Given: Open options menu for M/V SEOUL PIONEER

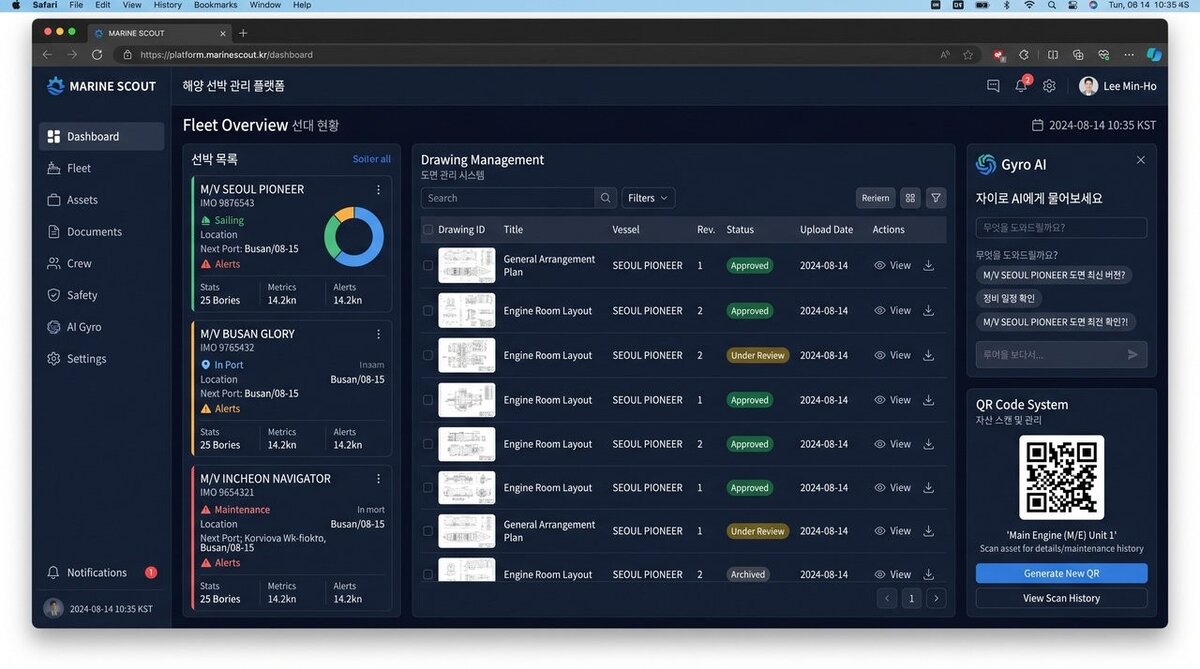Looking at the screenshot, I should pyautogui.click(x=378, y=189).
